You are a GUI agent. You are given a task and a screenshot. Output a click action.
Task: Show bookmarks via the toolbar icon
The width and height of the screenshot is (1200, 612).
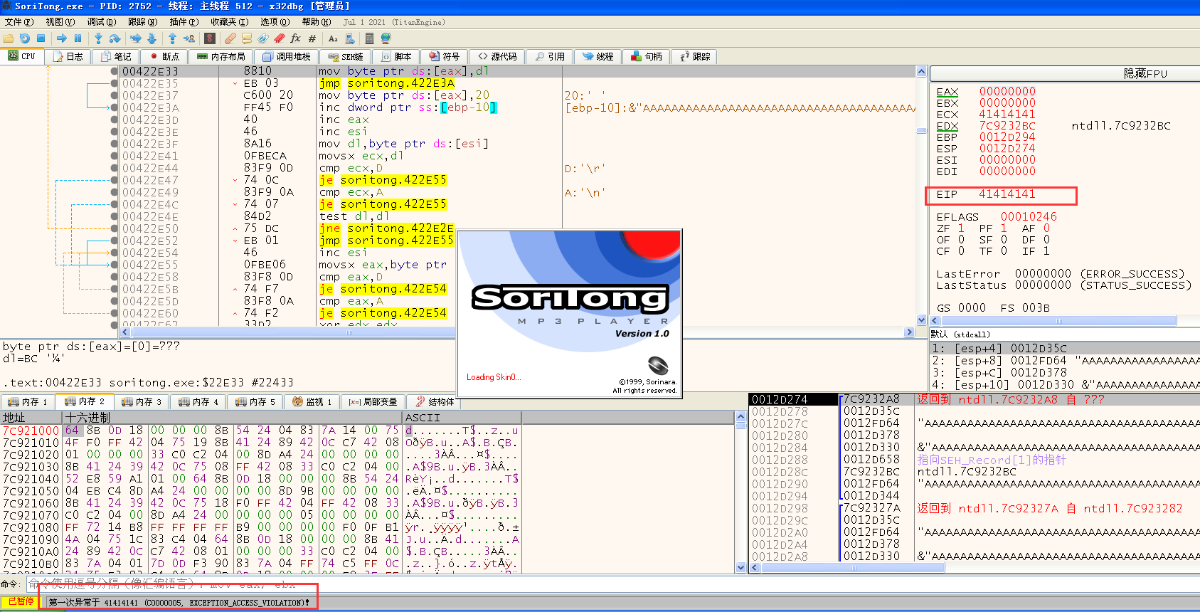tap(279, 38)
